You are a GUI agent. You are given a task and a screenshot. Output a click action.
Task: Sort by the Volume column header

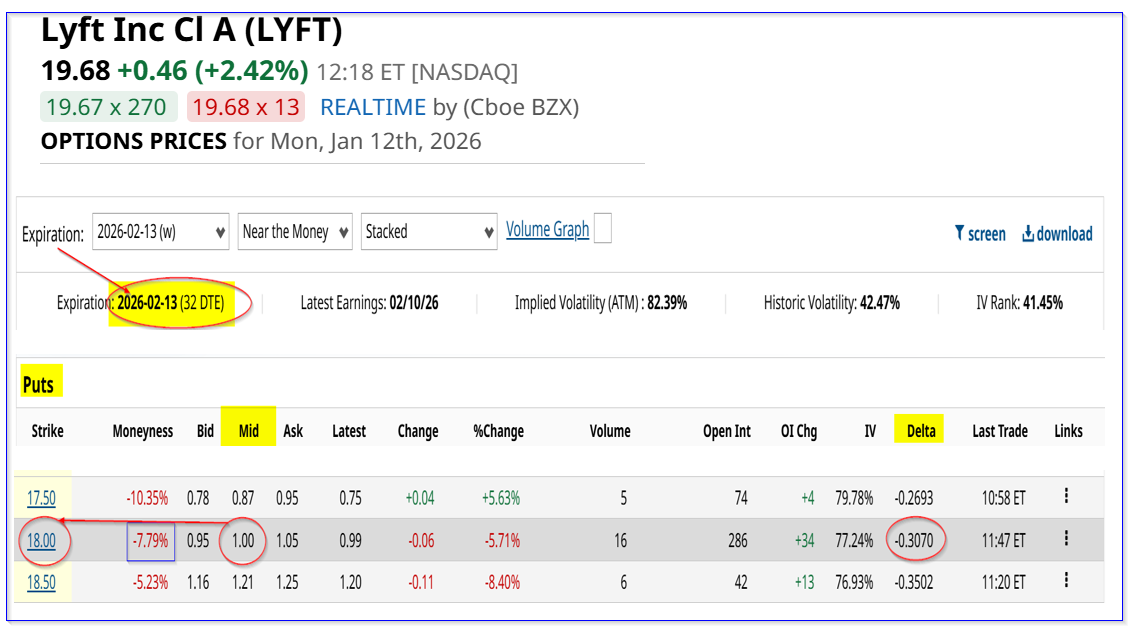tap(610, 431)
